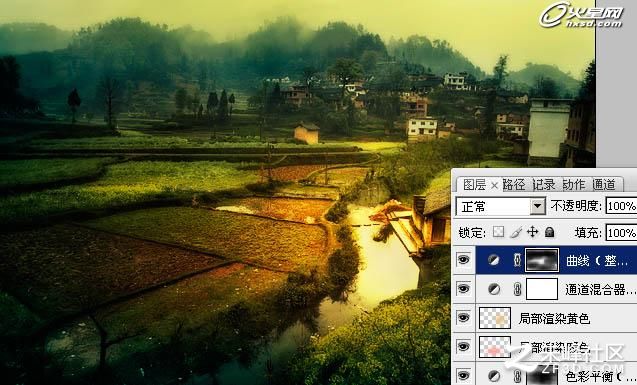Click the mask link icon on 通道混合器 layer

pyautogui.click(x=517, y=289)
